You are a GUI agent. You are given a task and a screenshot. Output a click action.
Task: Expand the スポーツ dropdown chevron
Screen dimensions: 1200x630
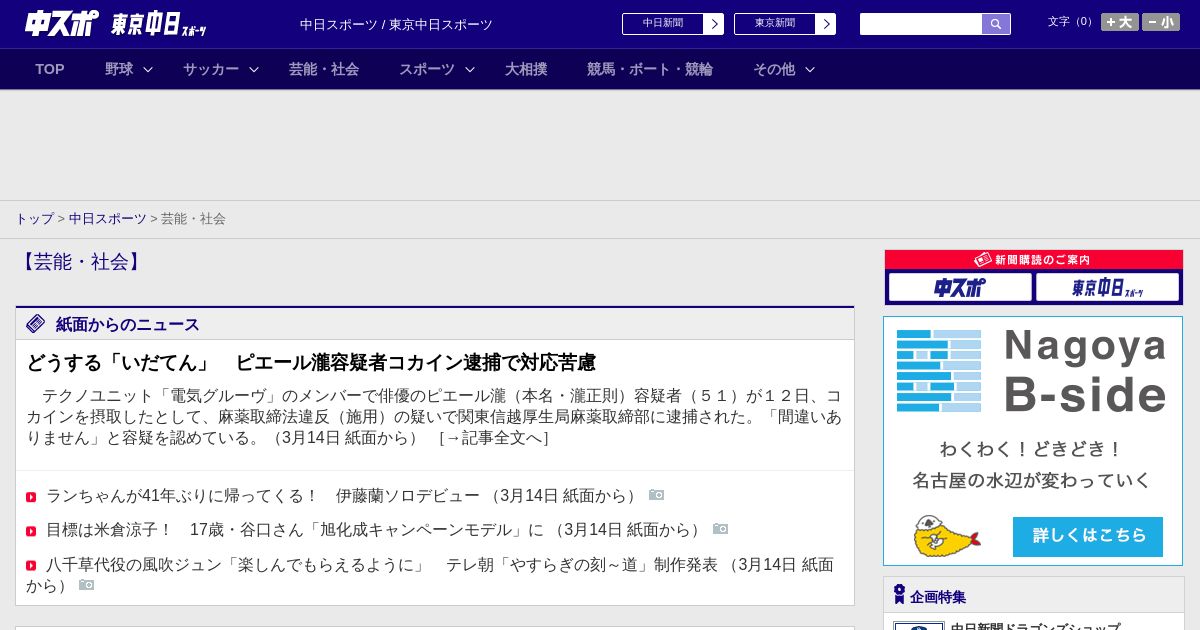click(x=470, y=69)
